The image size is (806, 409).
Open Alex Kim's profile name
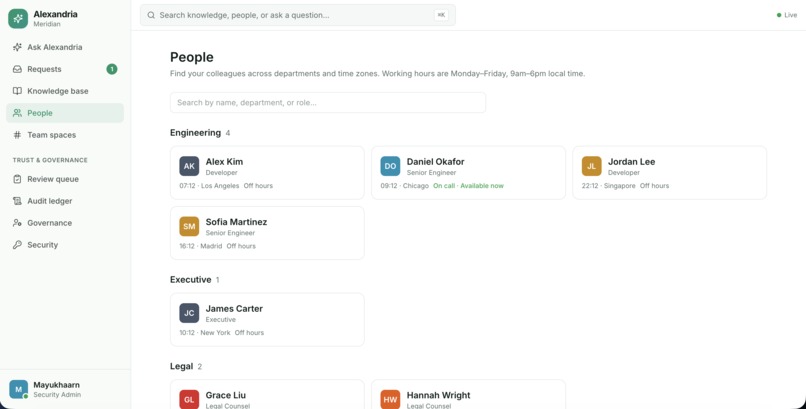click(224, 162)
